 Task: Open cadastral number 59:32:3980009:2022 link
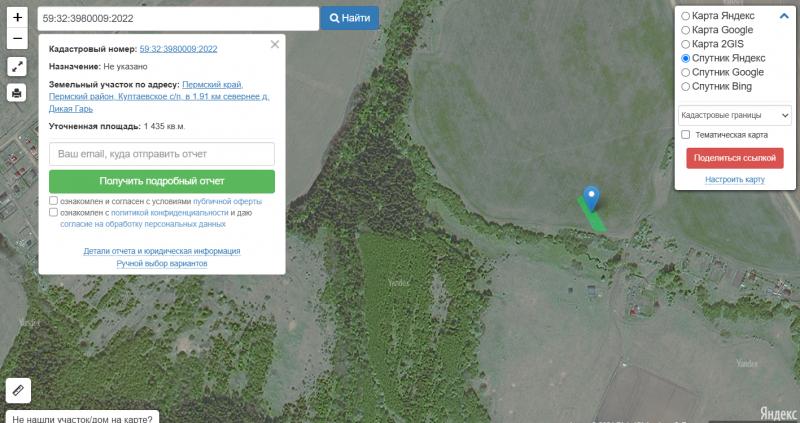point(179,48)
